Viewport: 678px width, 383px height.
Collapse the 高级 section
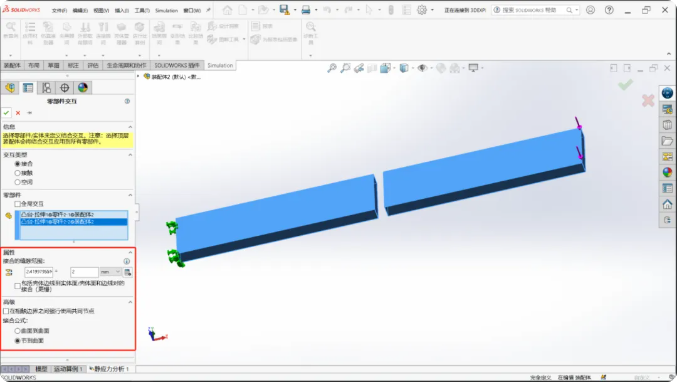(x=130, y=302)
